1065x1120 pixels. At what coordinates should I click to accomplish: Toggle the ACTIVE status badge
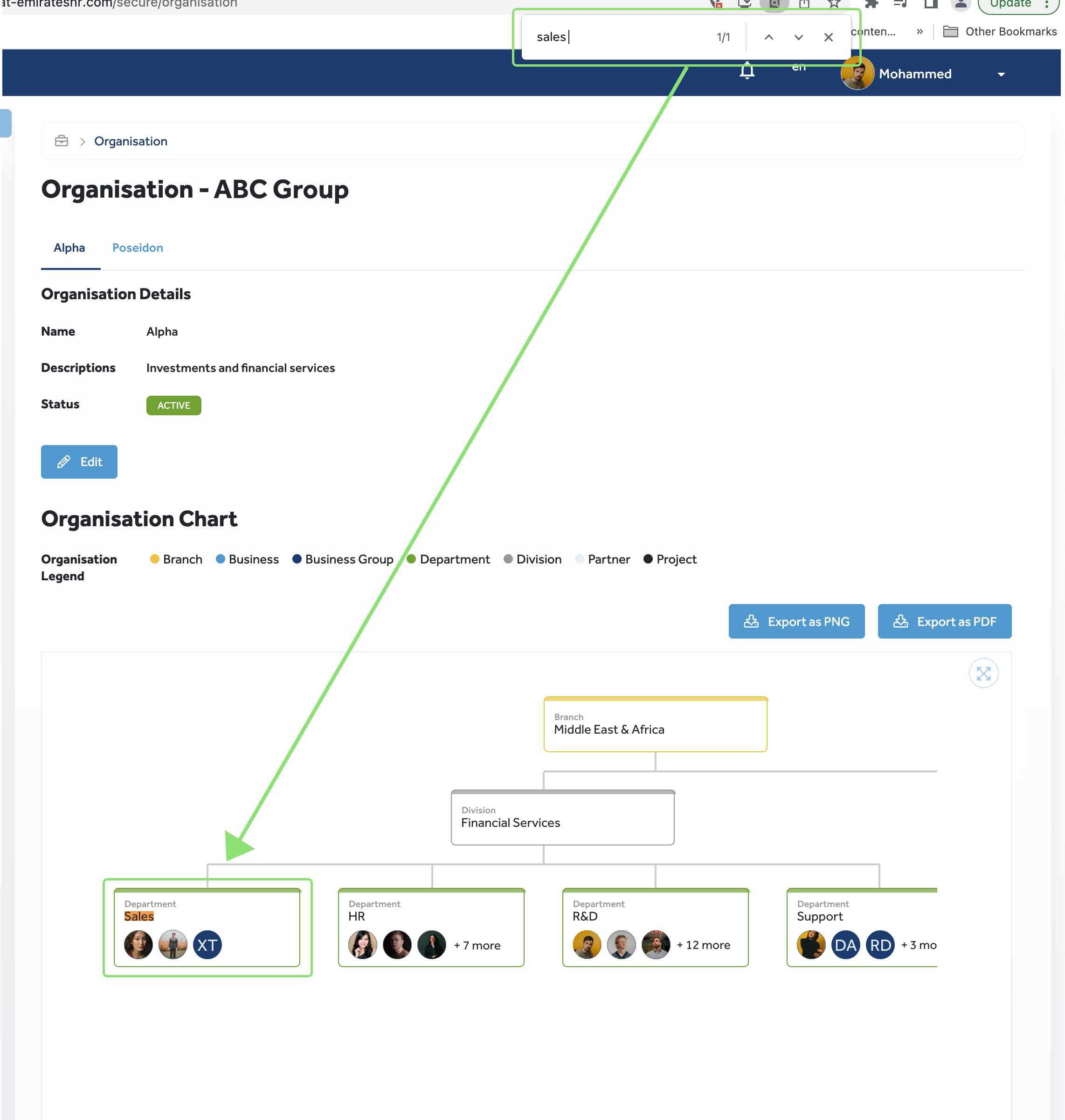point(174,405)
